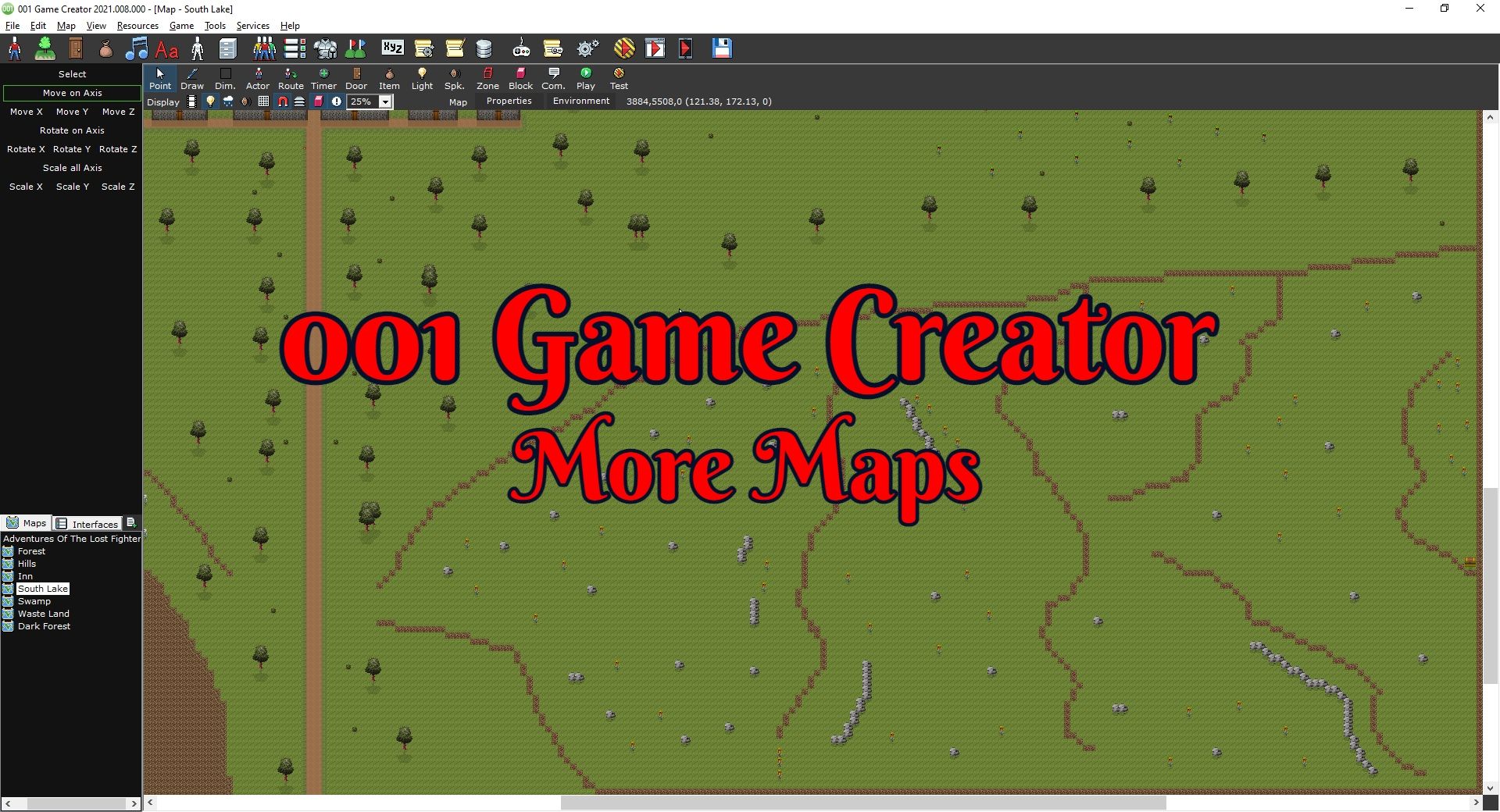Toggle the stacked layers display option

300,101
